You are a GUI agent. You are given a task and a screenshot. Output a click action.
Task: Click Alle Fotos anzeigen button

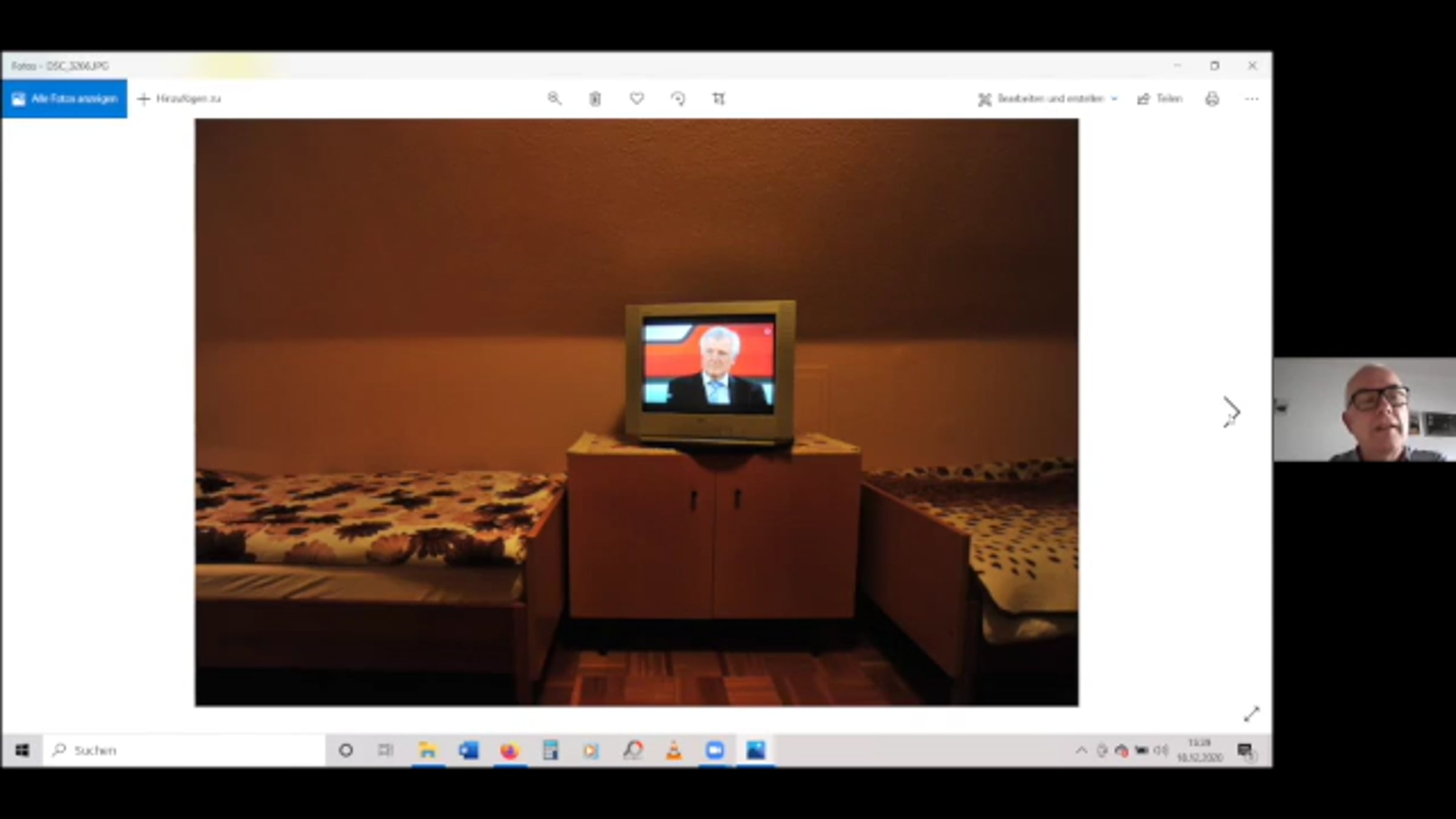tap(64, 99)
